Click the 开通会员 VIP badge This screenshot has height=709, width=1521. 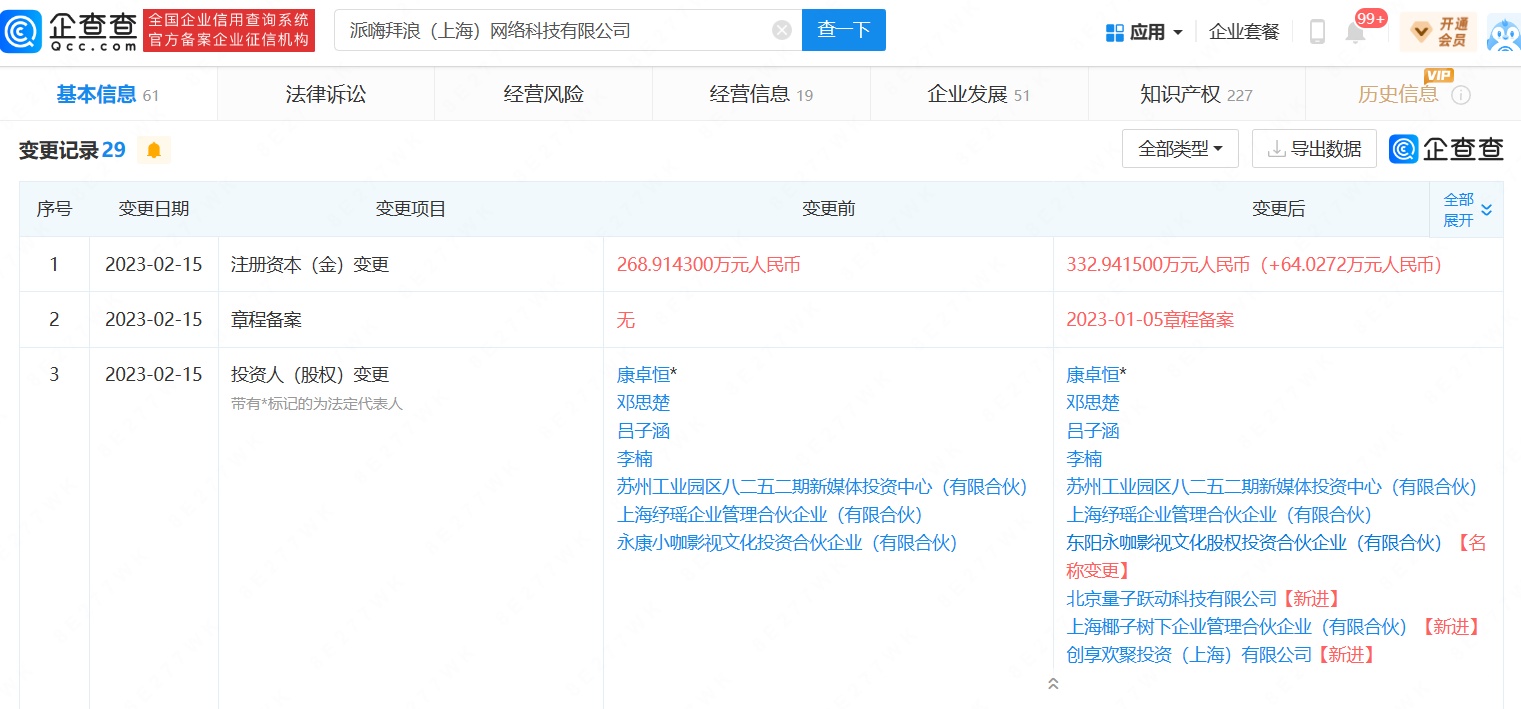[1438, 32]
